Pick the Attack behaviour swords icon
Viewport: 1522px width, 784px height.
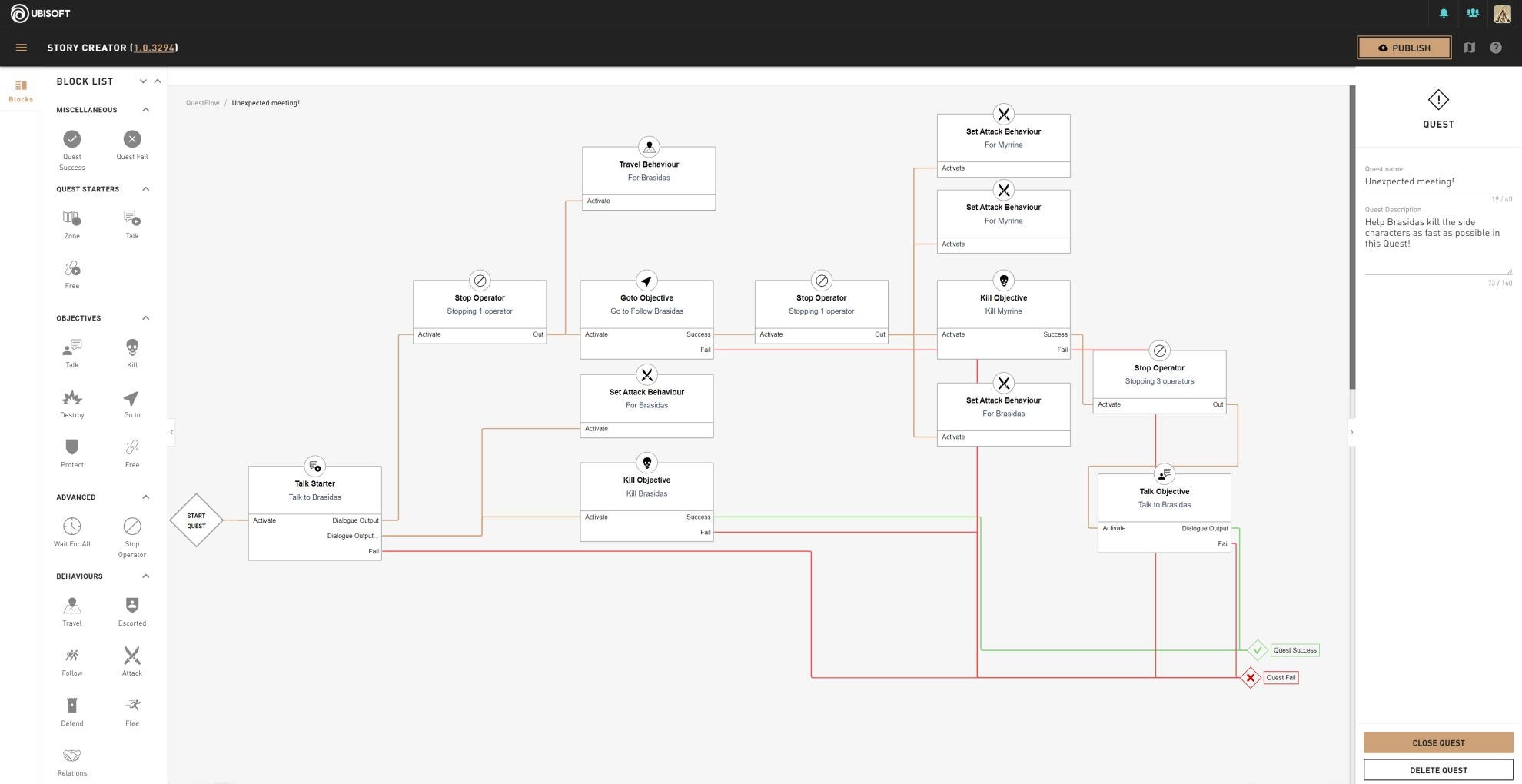tap(132, 656)
